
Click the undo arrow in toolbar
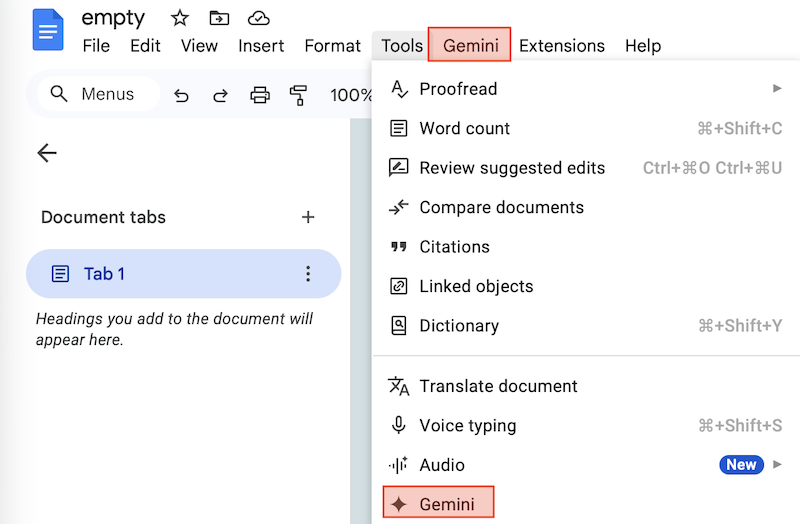point(181,95)
